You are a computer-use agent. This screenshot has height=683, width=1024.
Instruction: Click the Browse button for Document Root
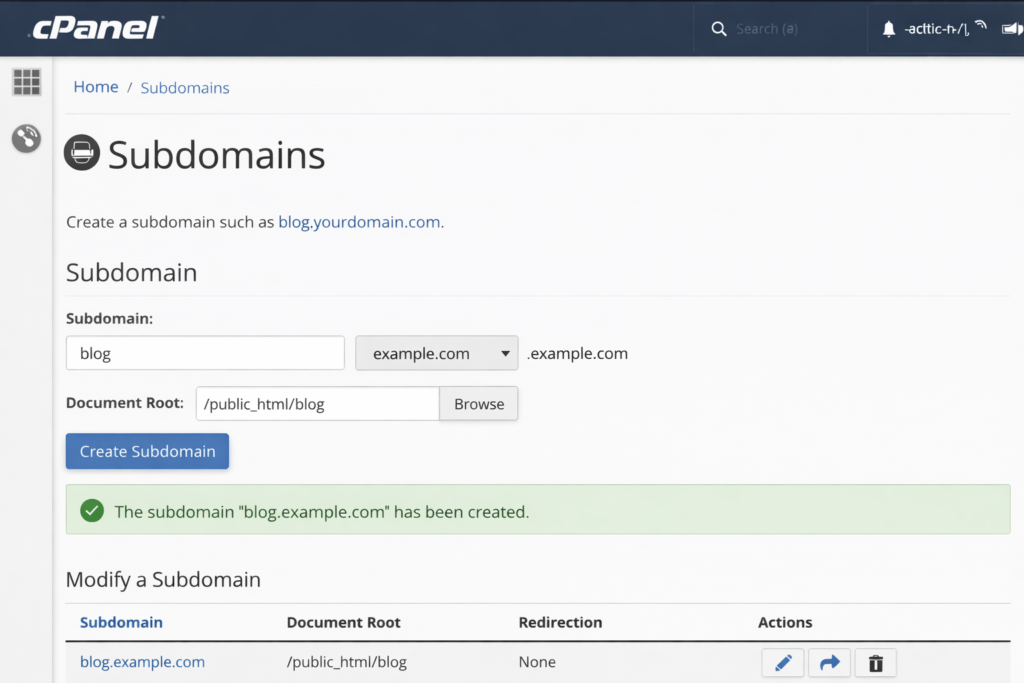pos(478,403)
